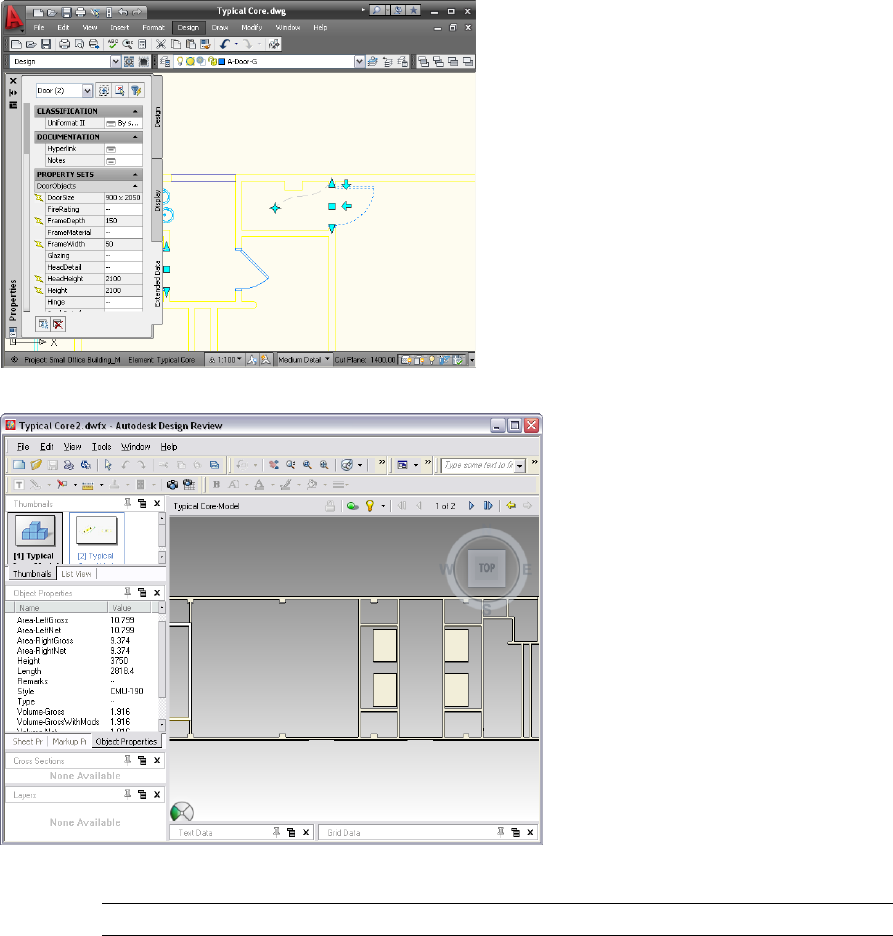
Task: Click Save icon in AutoCAD standard toolbar
Action: click(x=46, y=44)
